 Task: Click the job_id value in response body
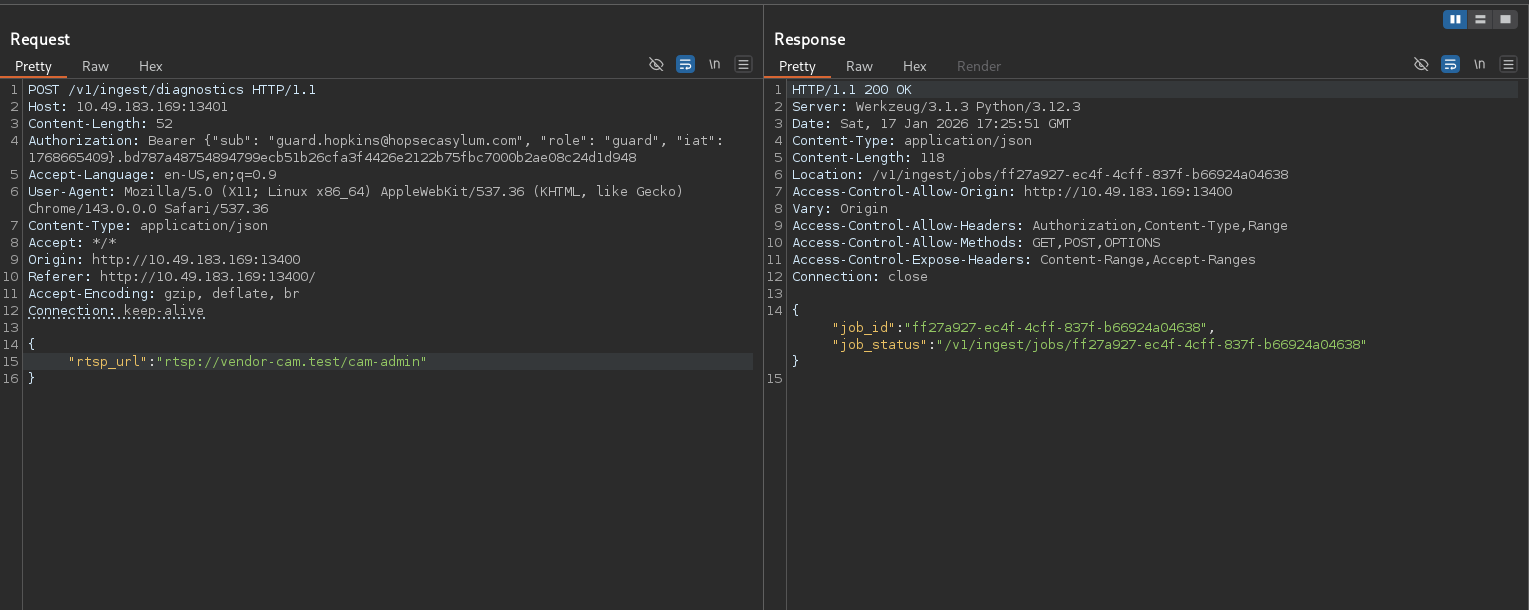click(1055, 327)
